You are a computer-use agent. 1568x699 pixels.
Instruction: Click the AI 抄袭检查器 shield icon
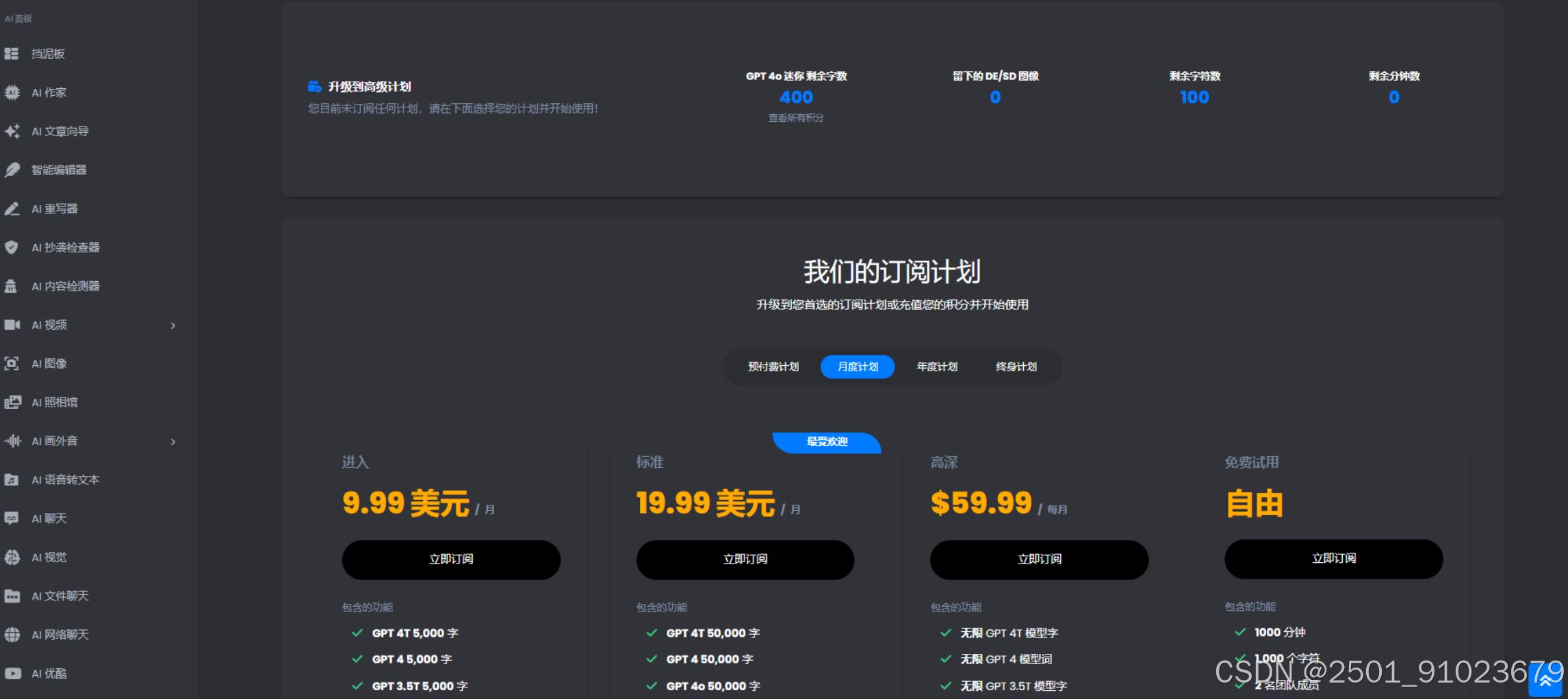pyautogui.click(x=12, y=248)
